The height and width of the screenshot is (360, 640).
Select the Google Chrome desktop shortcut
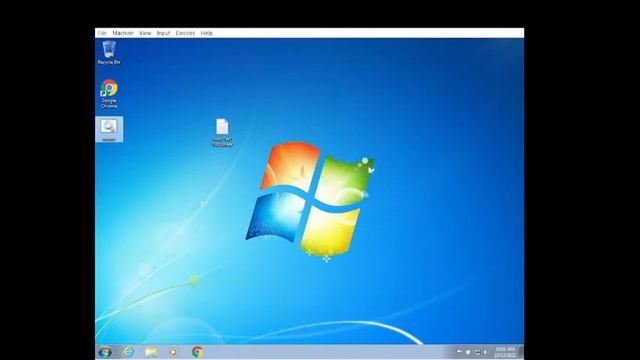(109, 94)
